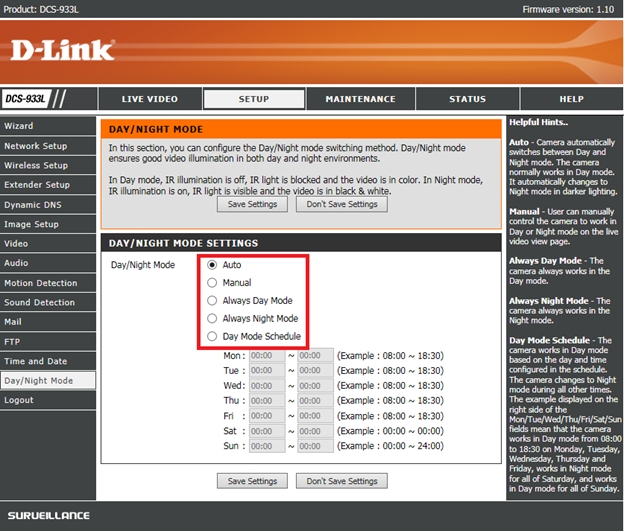Navigate to Motion Detection settings
Image resolution: width=624 pixels, height=531 pixels.
click(40, 283)
